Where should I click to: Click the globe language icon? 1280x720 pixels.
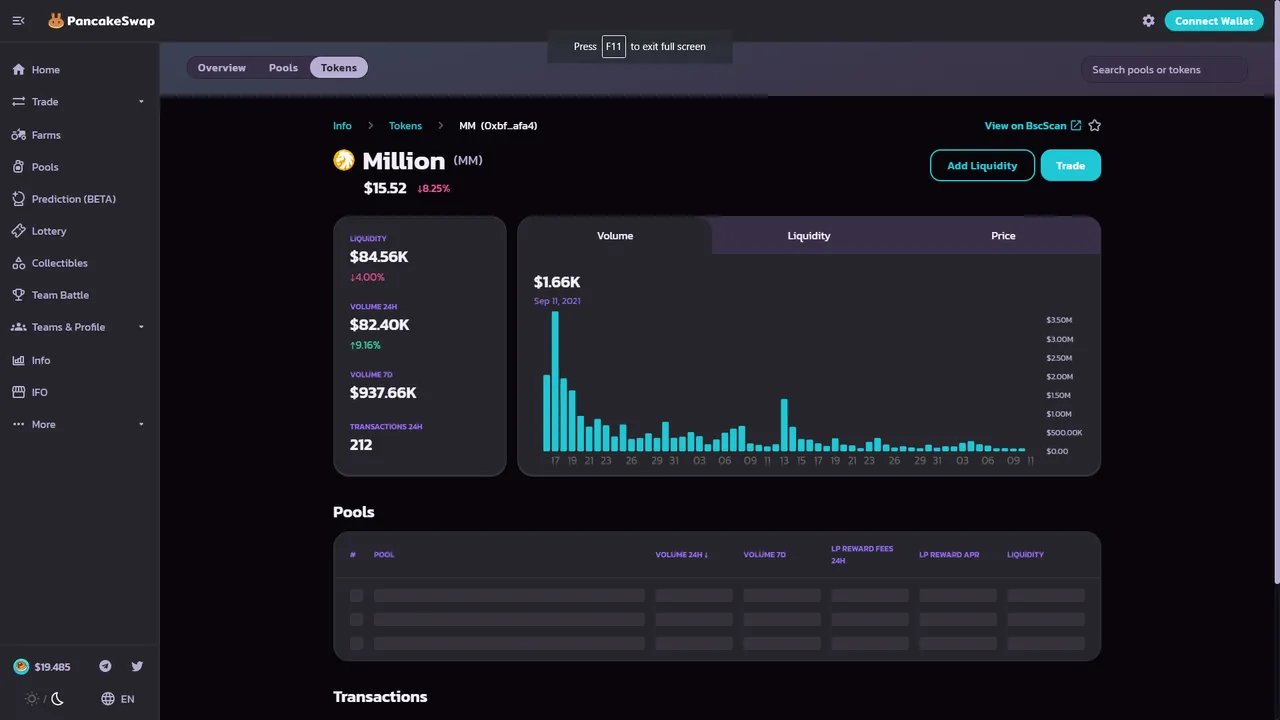108,699
